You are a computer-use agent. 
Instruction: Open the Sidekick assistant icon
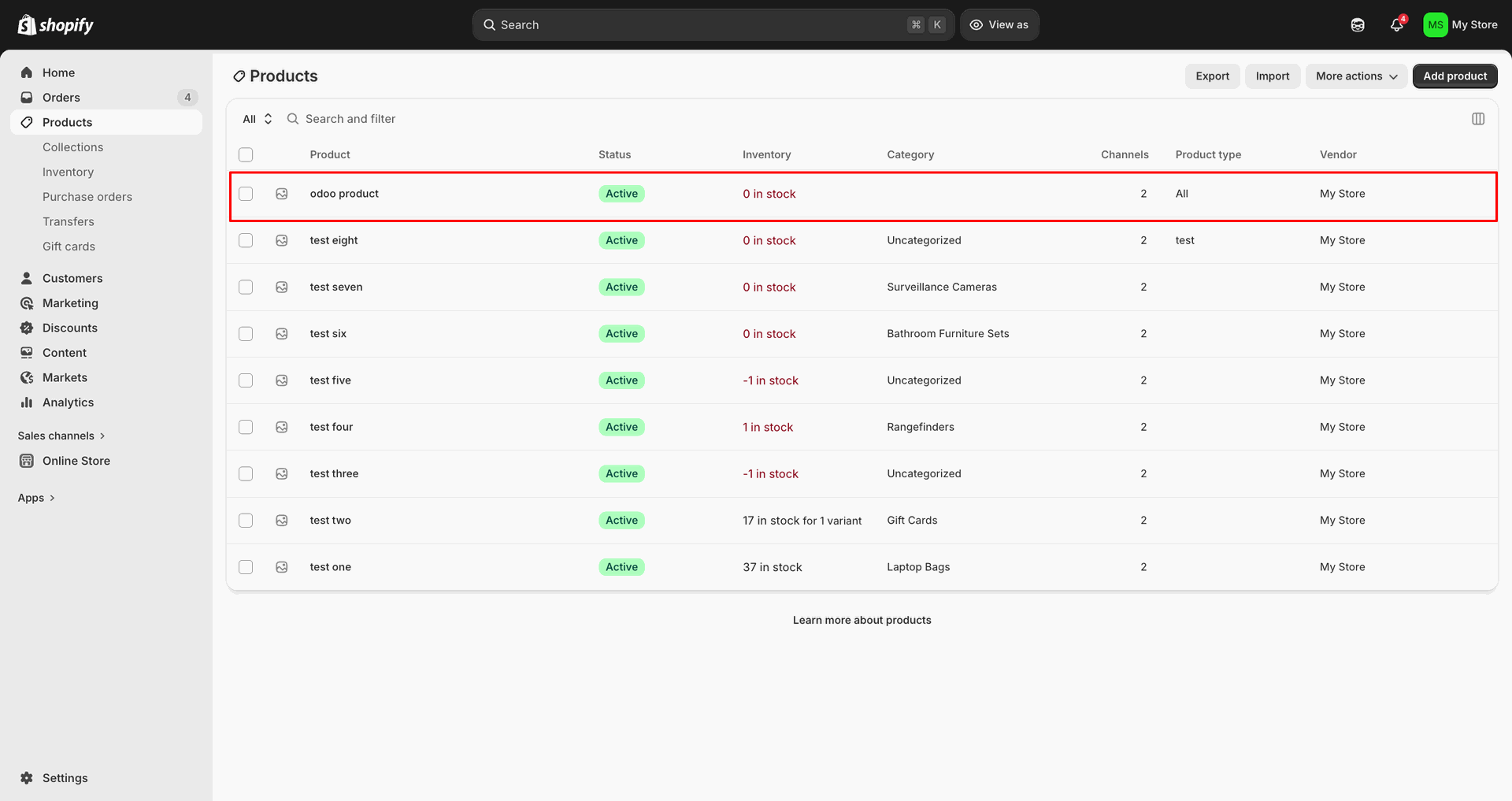(1358, 25)
